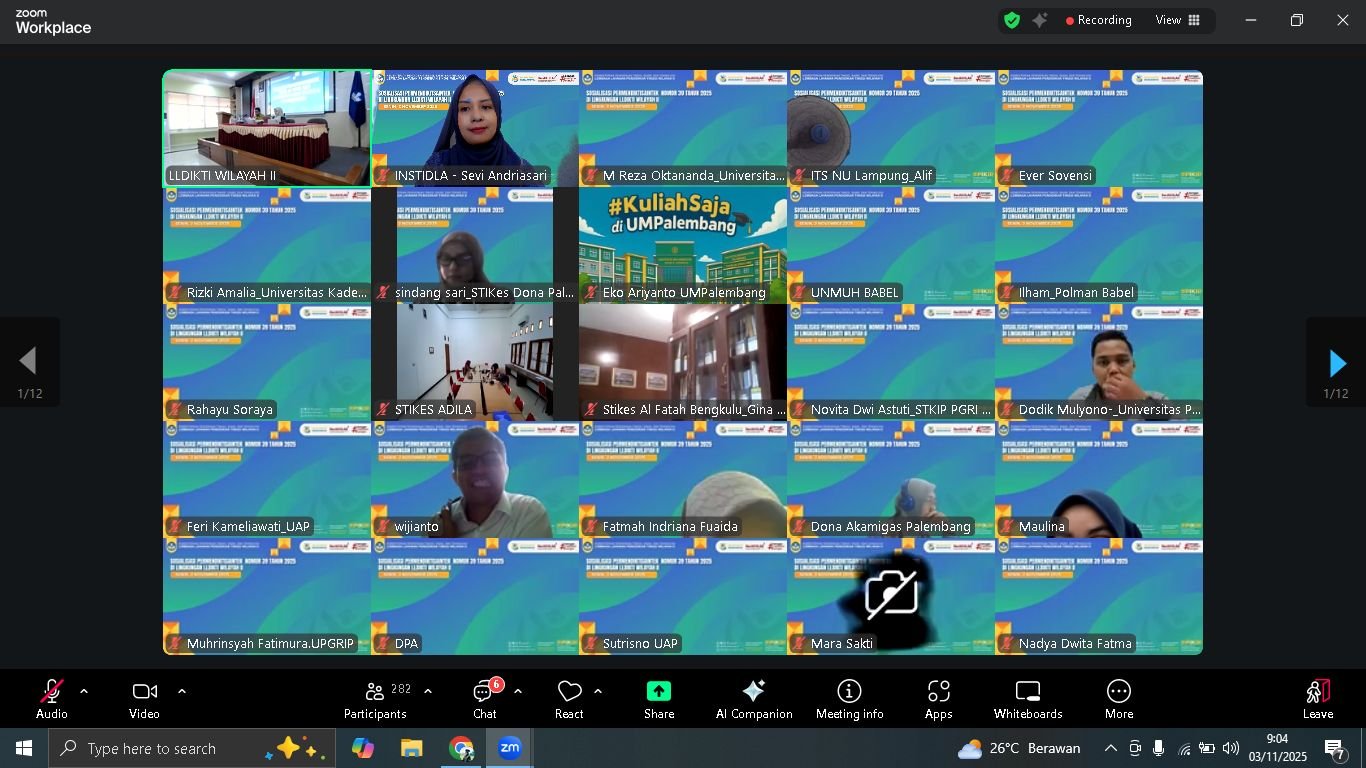Expand the Participants options arrow
1366x768 pixels.
coord(428,691)
